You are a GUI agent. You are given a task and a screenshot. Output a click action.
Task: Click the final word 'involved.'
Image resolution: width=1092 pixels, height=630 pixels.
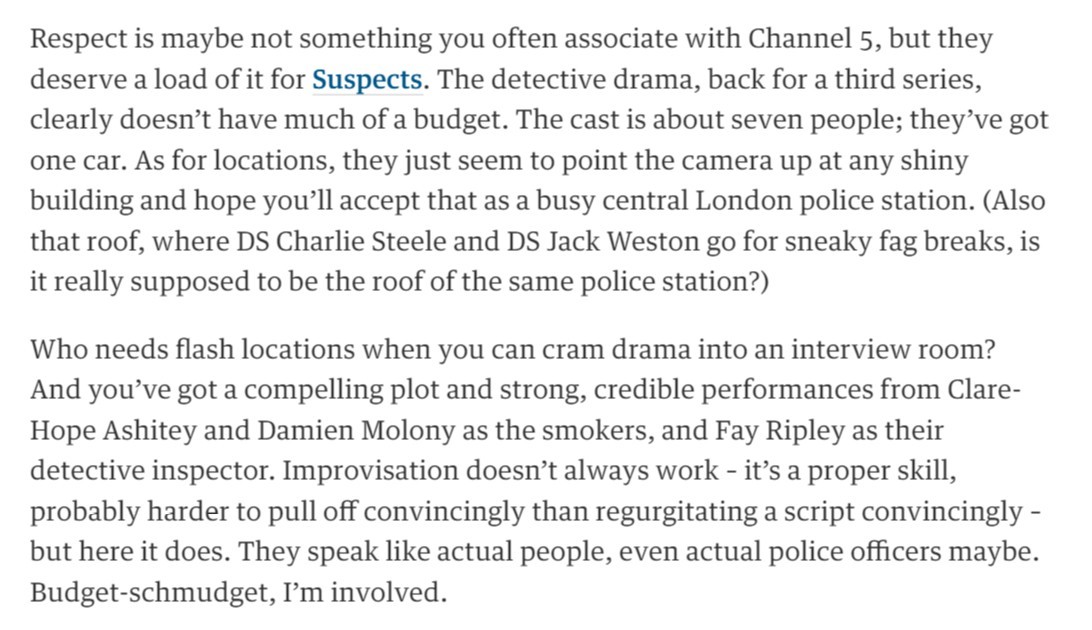[x=388, y=592]
